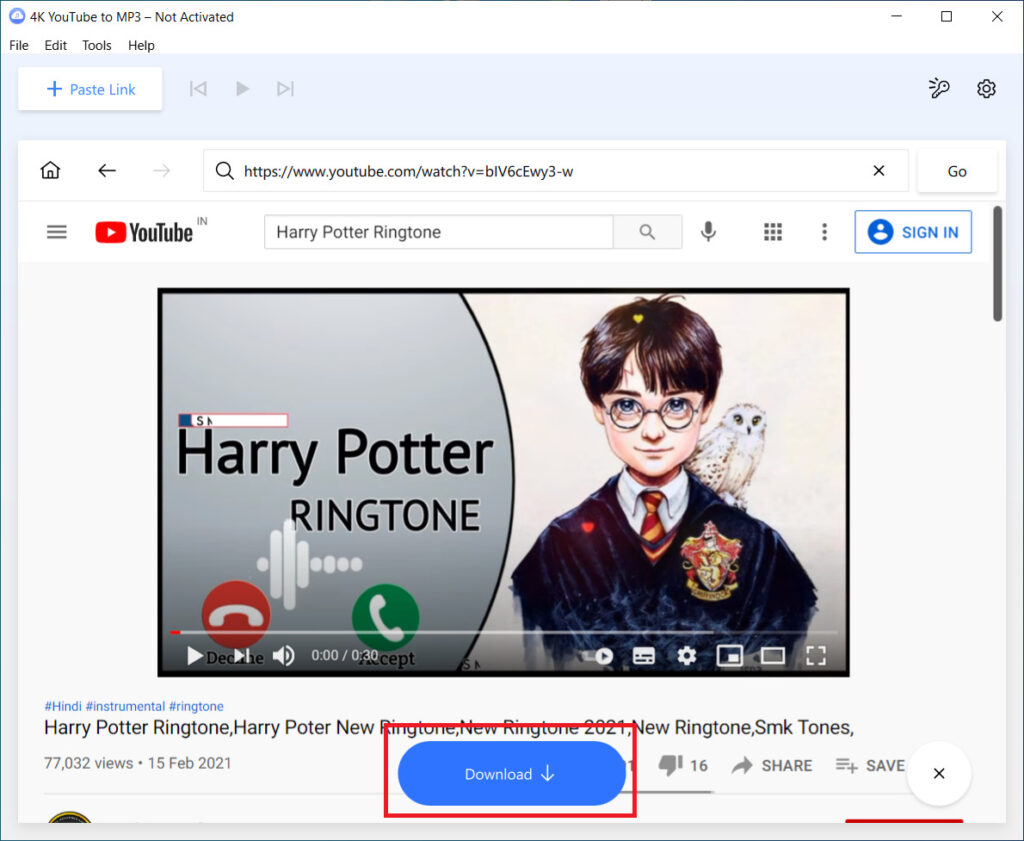The height and width of the screenshot is (841, 1024).
Task: Click the '77,032 views' text
Action: point(88,763)
